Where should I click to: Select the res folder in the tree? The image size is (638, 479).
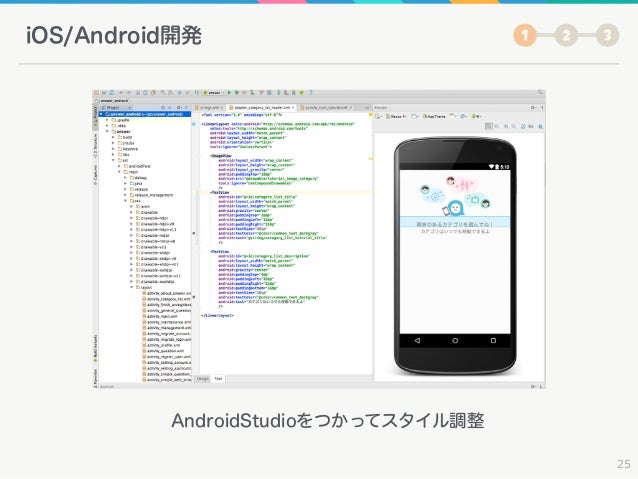pyautogui.click(x=136, y=201)
